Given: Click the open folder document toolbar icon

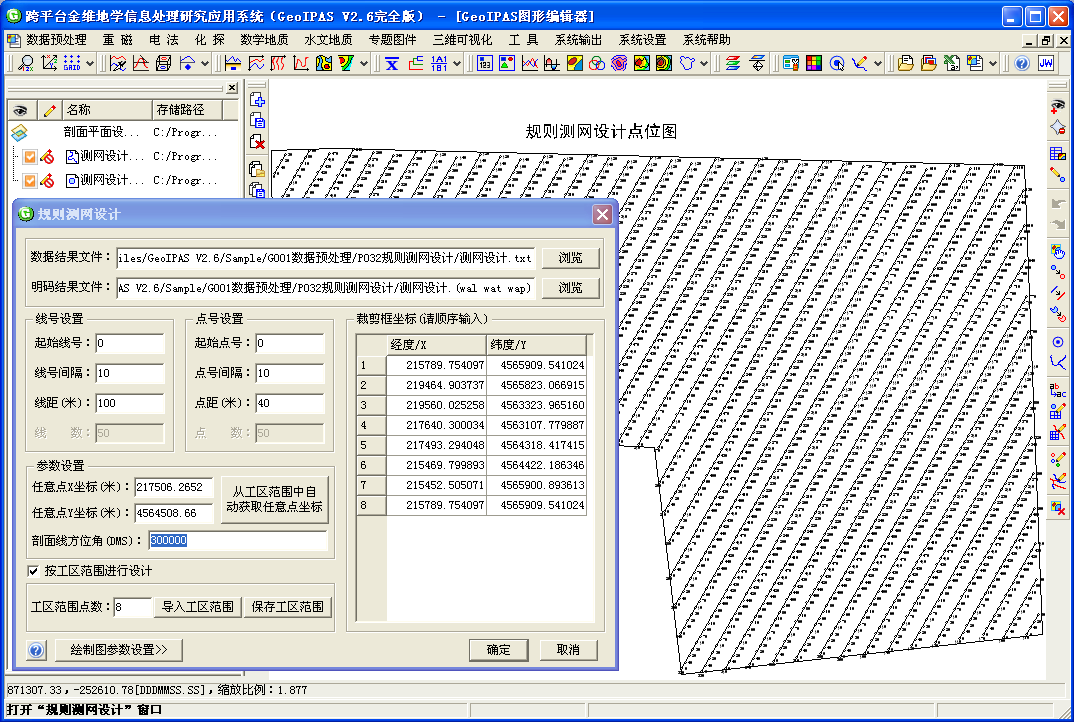Looking at the screenshot, I should point(906,64).
